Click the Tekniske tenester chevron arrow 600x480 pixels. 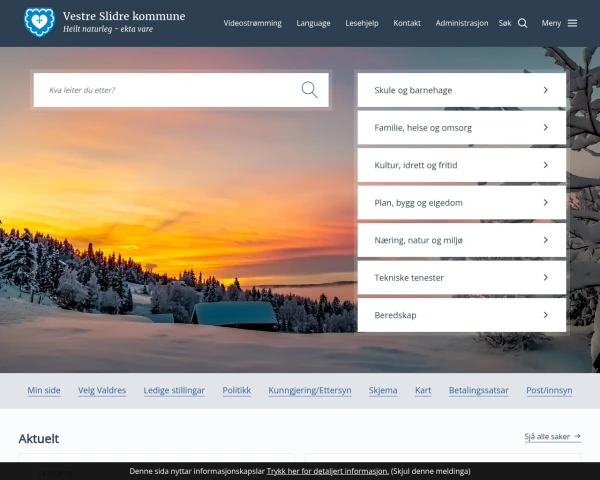545,277
